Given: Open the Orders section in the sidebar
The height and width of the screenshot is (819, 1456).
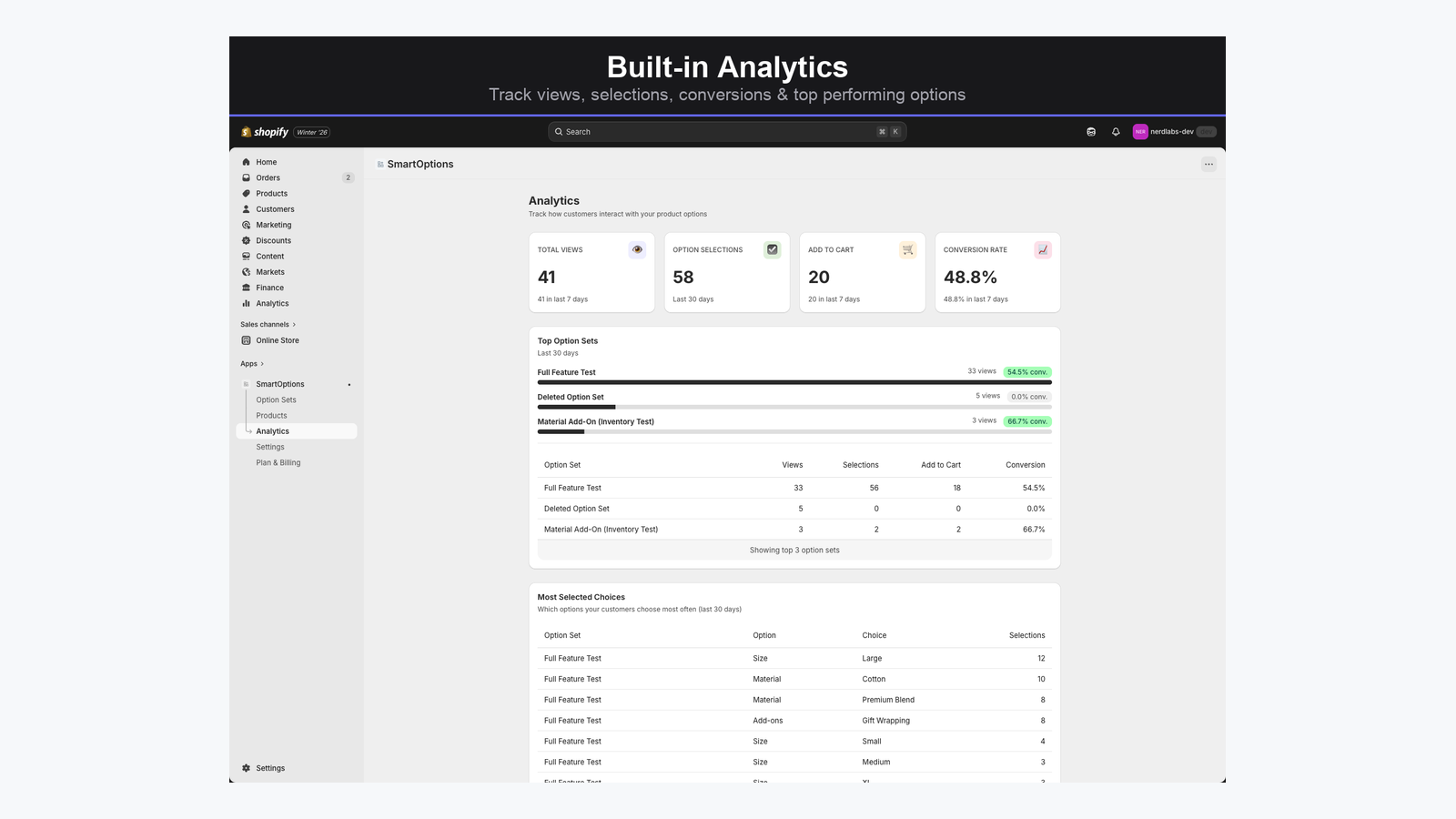Looking at the screenshot, I should (x=267, y=177).
